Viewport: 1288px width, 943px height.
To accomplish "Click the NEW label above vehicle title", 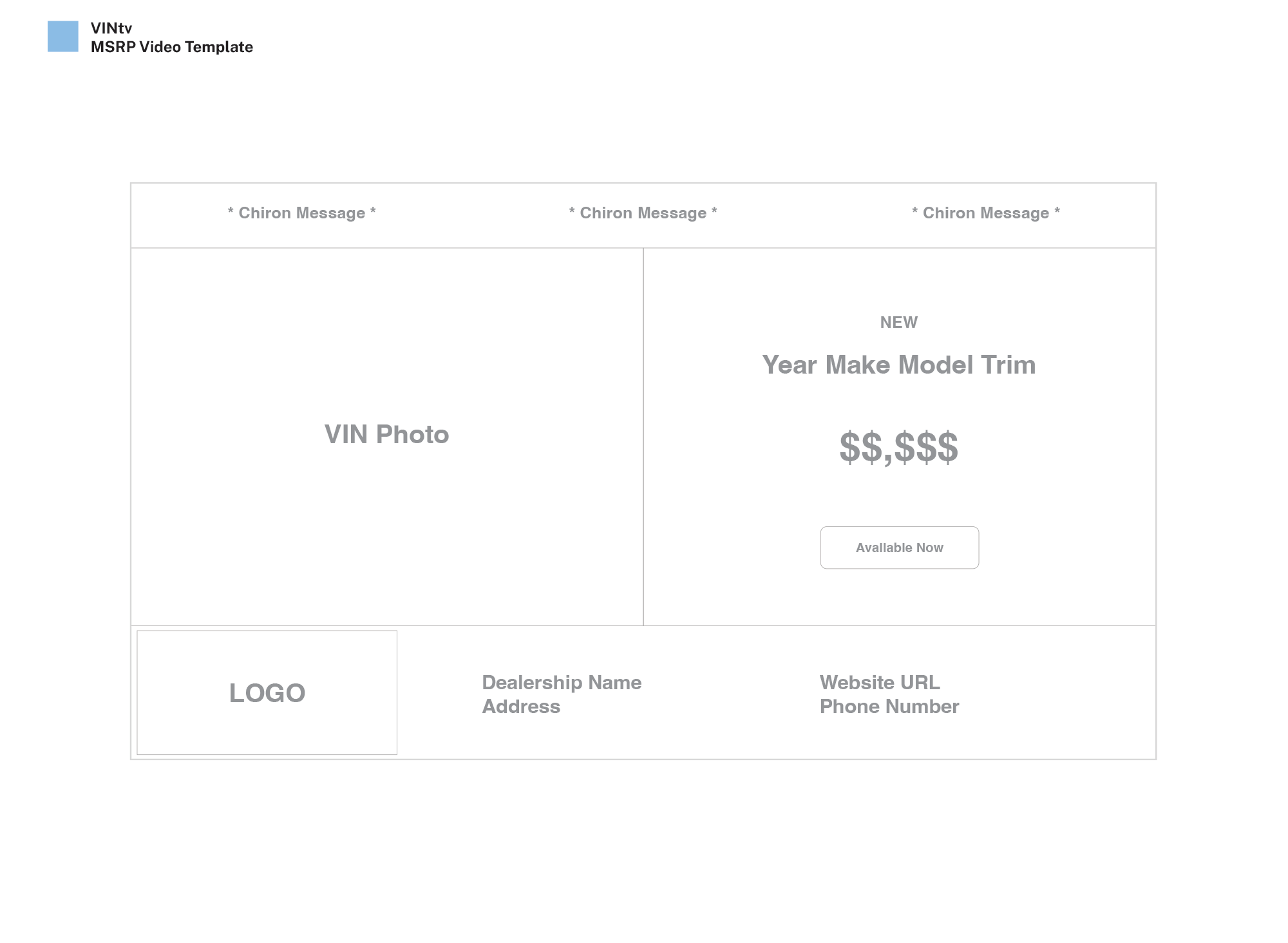I will tap(899, 322).
